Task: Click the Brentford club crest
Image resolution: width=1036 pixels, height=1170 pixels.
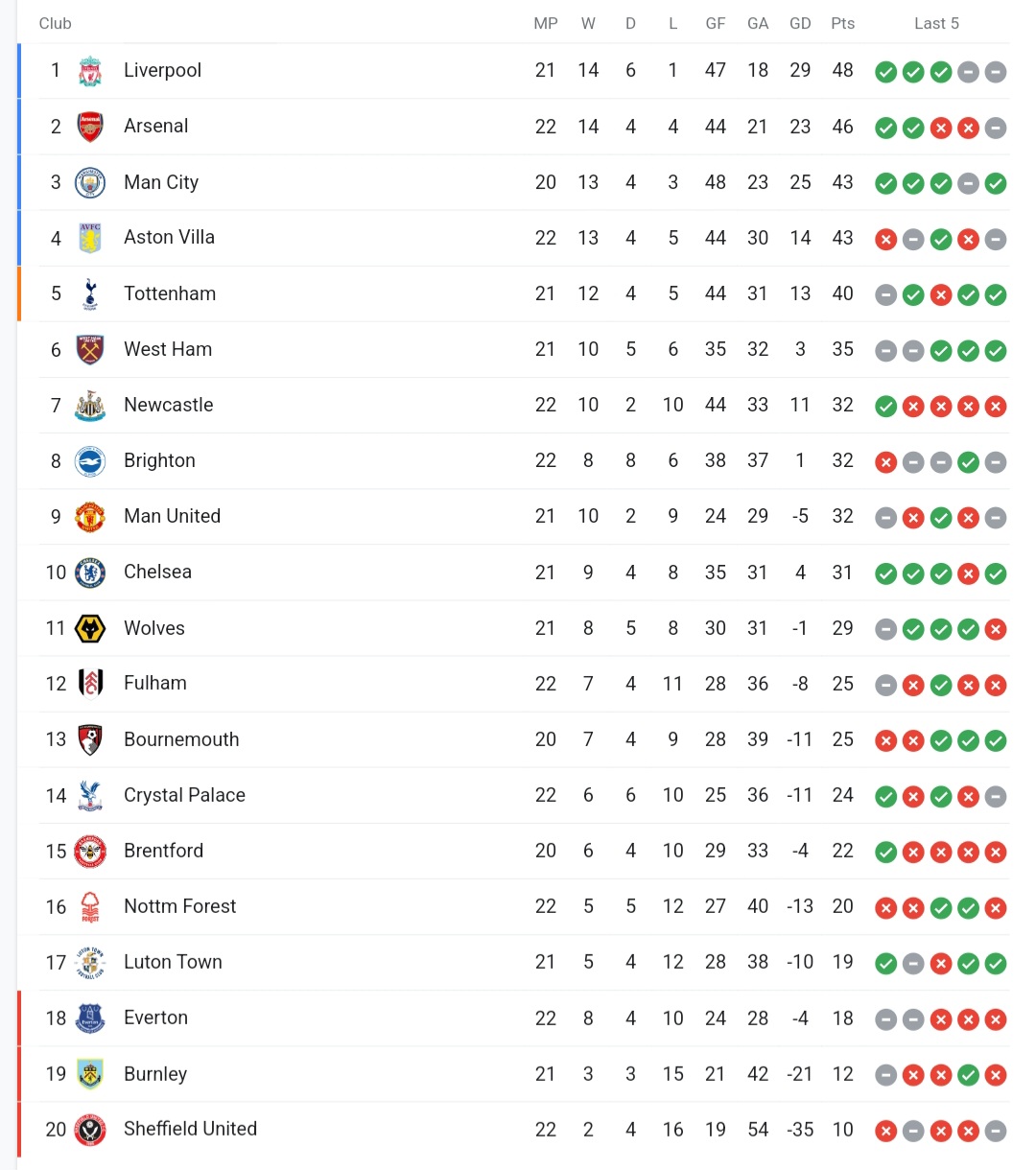Action: [x=90, y=851]
